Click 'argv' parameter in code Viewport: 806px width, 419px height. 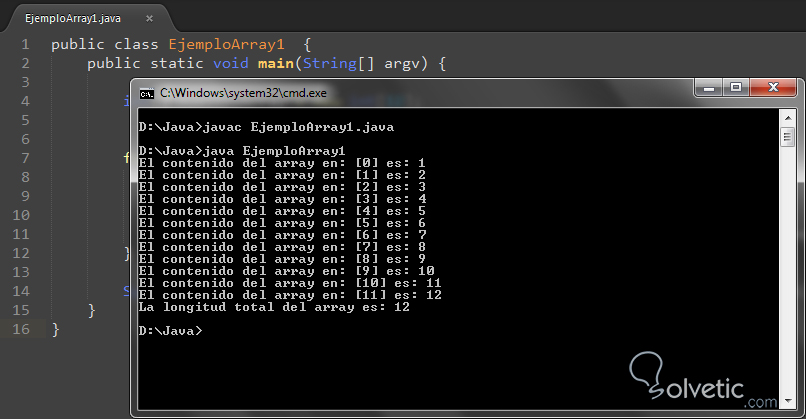click(402, 64)
